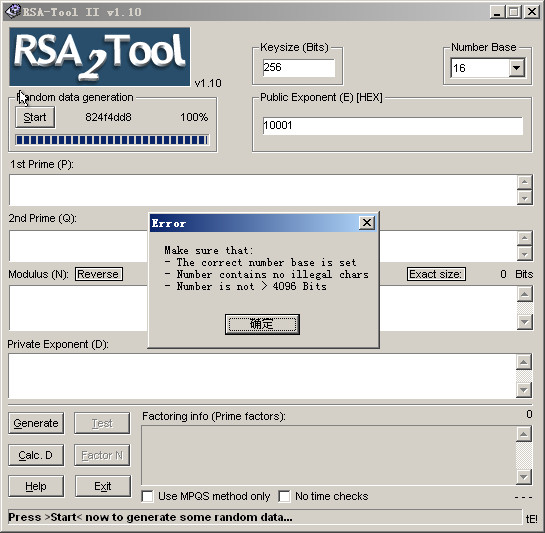Image resolution: width=545 pixels, height=533 pixels.
Task: Start random data generation
Action: (x=35, y=118)
